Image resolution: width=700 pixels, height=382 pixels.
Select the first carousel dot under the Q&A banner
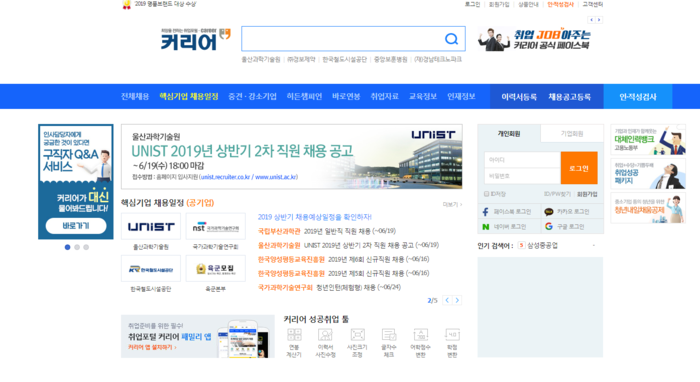(67, 247)
